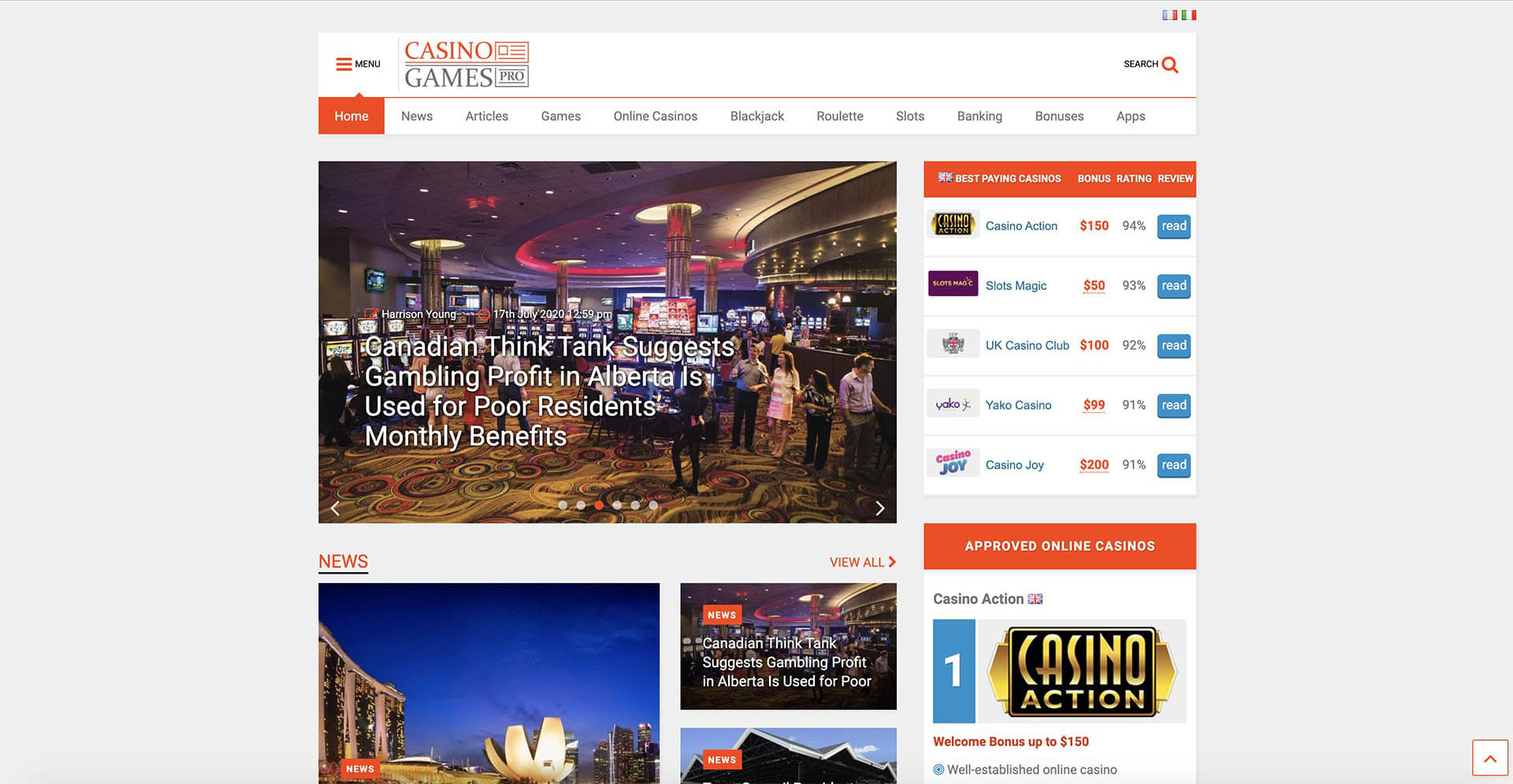Click author Harrison Young on slide
Viewport: 1513px width, 784px height.
[418, 314]
